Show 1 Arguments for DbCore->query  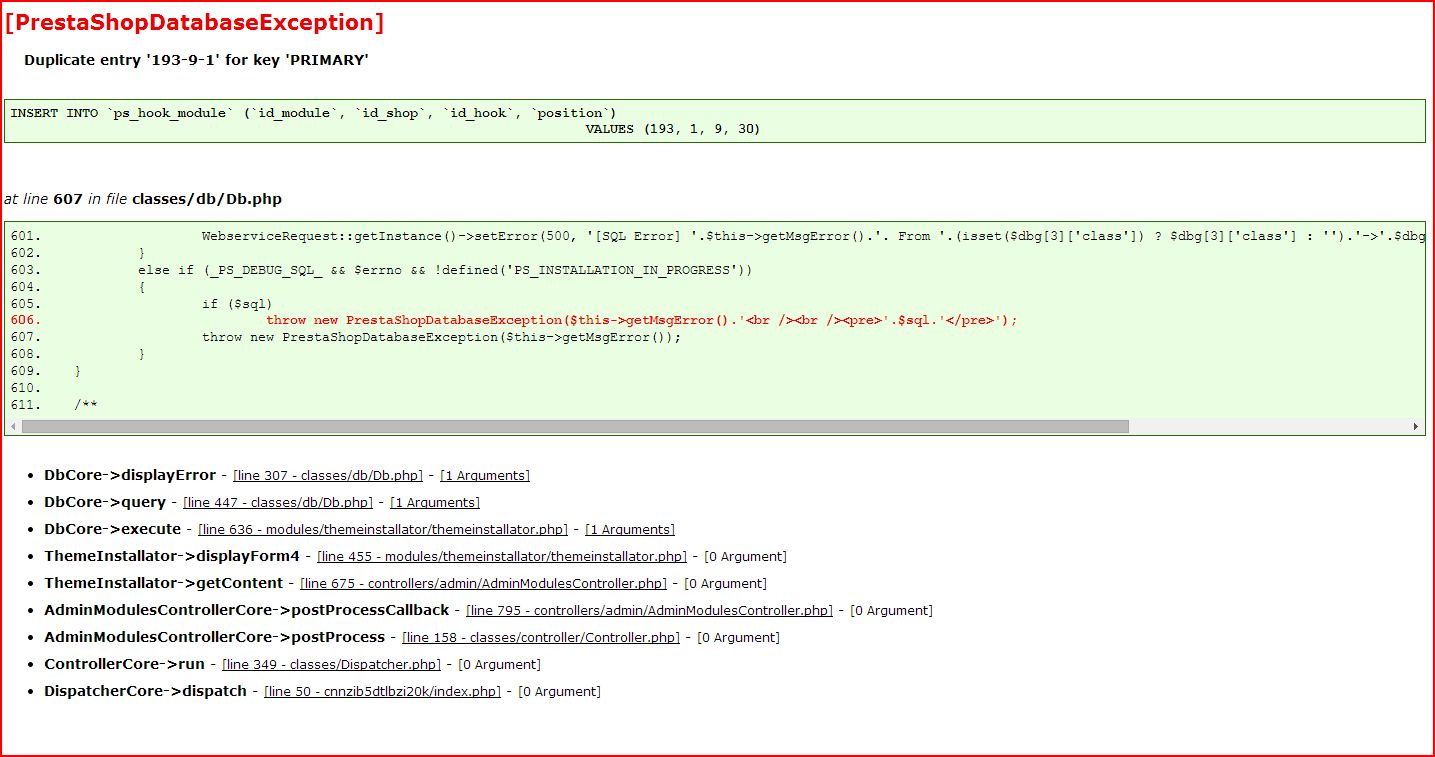click(x=435, y=503)
